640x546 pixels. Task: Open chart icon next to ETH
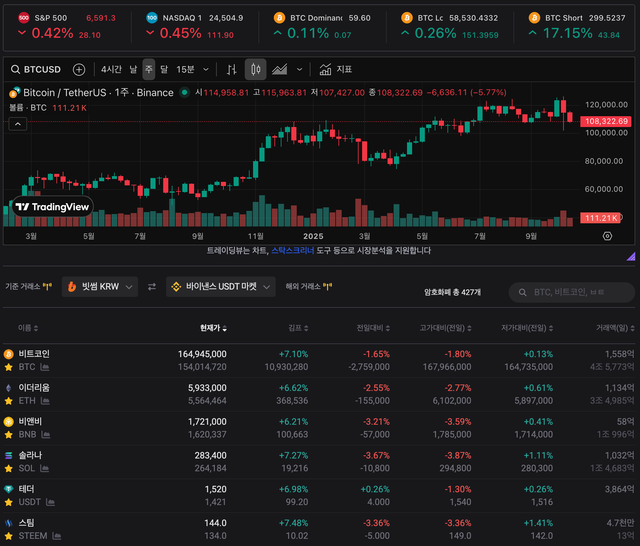point(45,401)
